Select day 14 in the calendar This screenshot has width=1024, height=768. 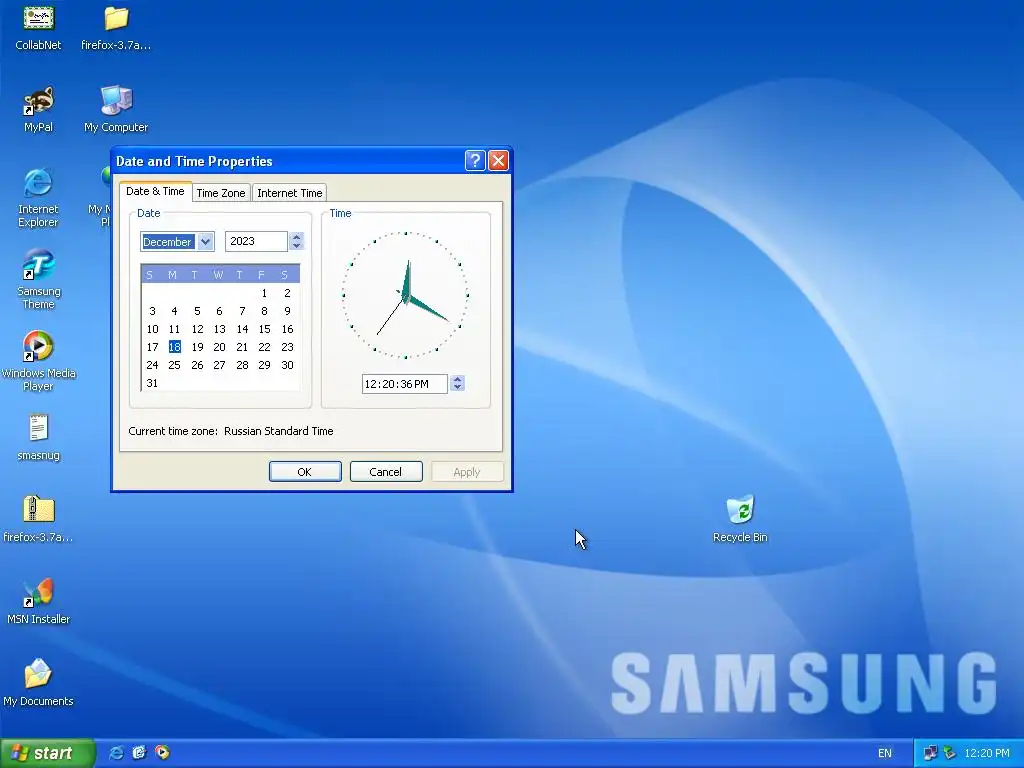coord(242,329)
